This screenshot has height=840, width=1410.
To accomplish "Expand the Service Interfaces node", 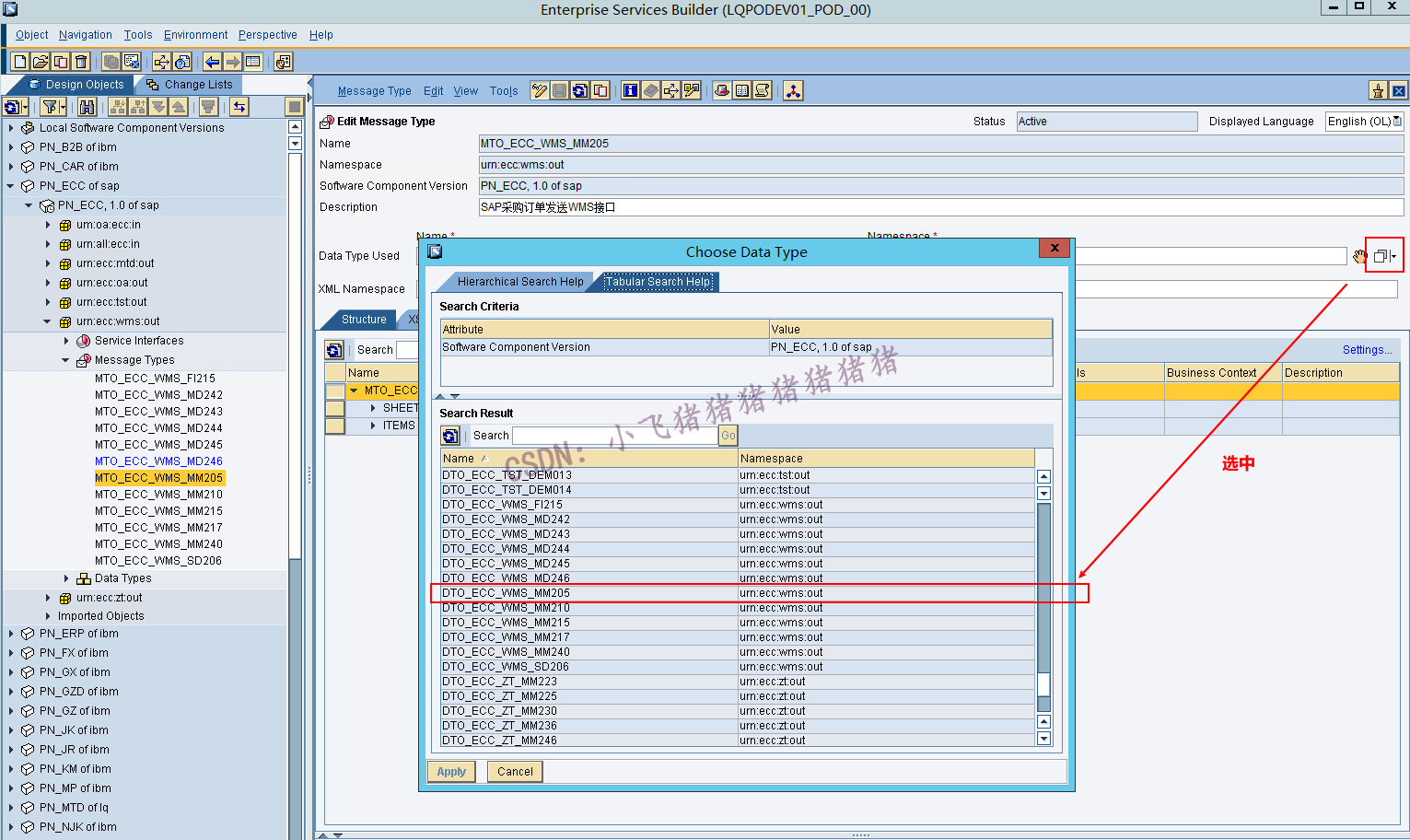I will [66, 341].
